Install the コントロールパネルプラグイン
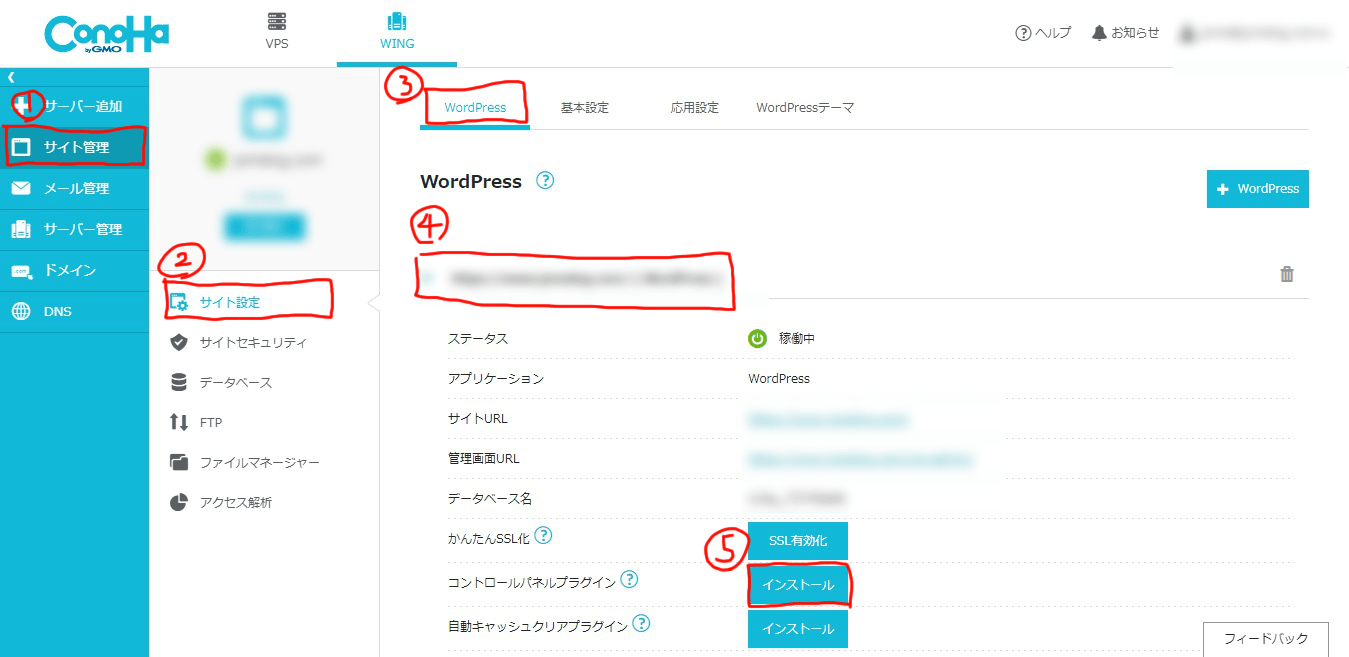This screenshot has height=657, width=1349. pos(797,585)
